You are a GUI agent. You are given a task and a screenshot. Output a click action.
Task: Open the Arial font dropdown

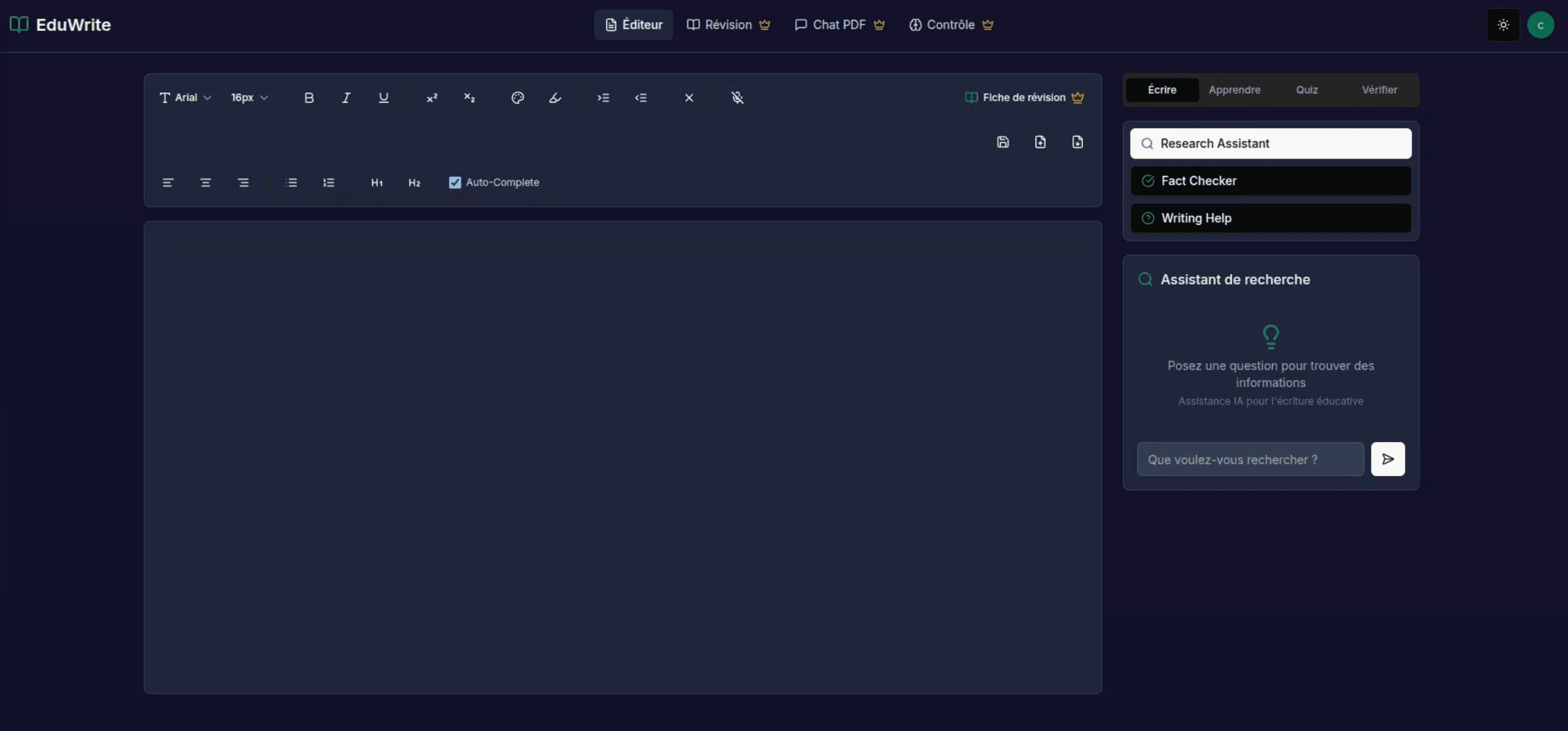185,97
